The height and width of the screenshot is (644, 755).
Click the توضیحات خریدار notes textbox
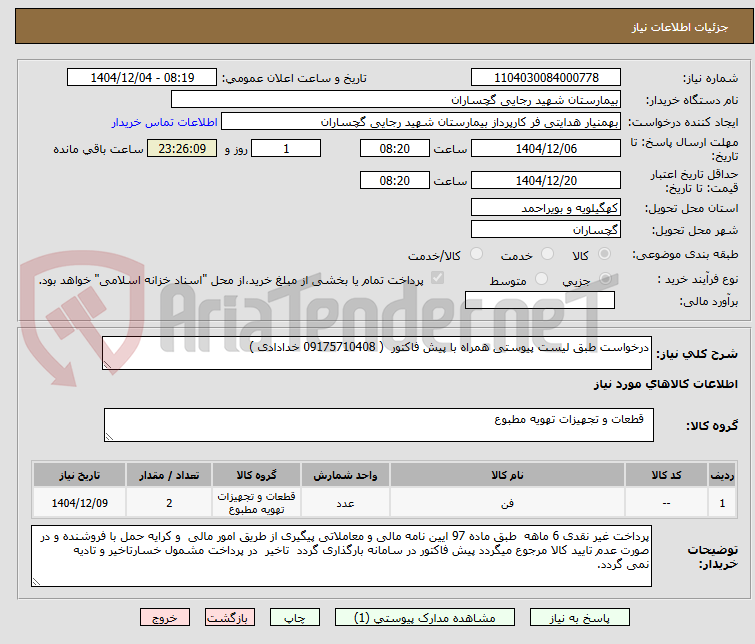(x=341, y=556)
